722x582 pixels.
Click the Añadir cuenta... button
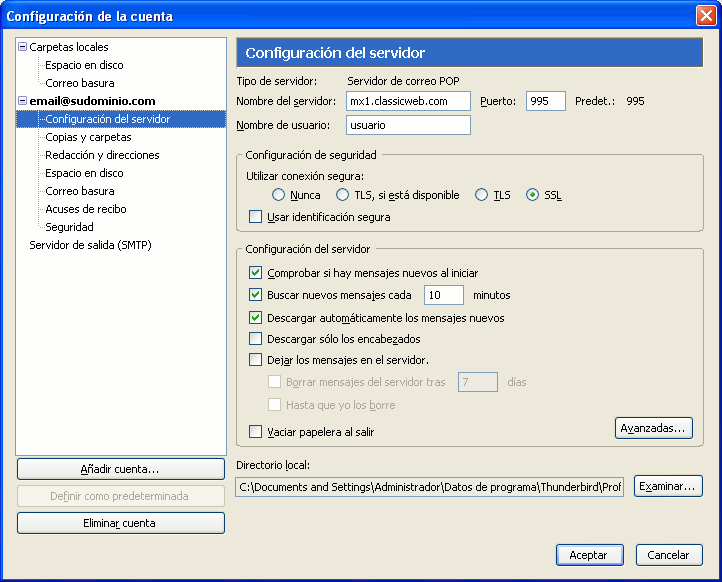[x=121, y=469]
